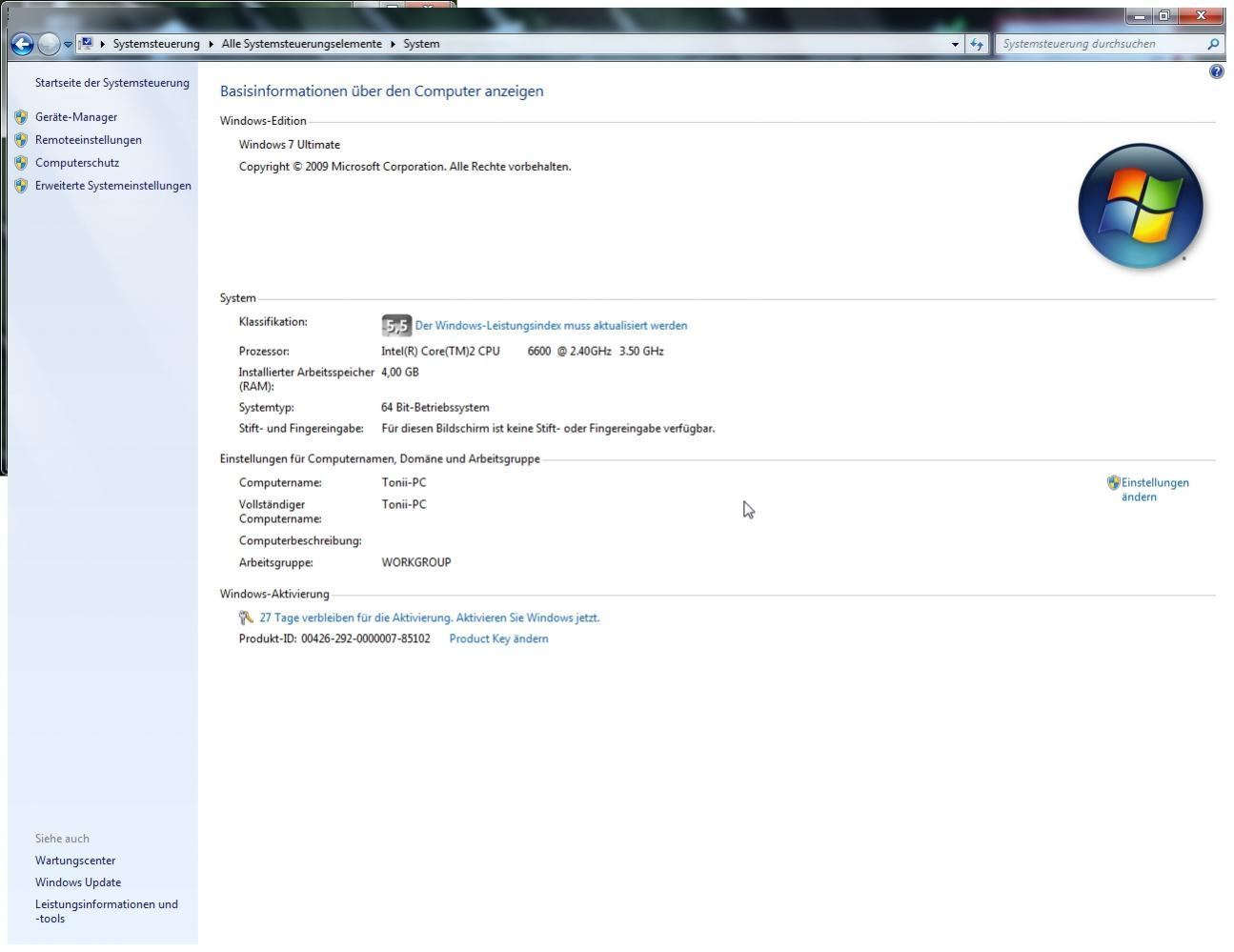The height and width of the screenshot is (952, 1234).
Task: Click the Copyright 2009 Microsoft text
Action: (405, 167)
